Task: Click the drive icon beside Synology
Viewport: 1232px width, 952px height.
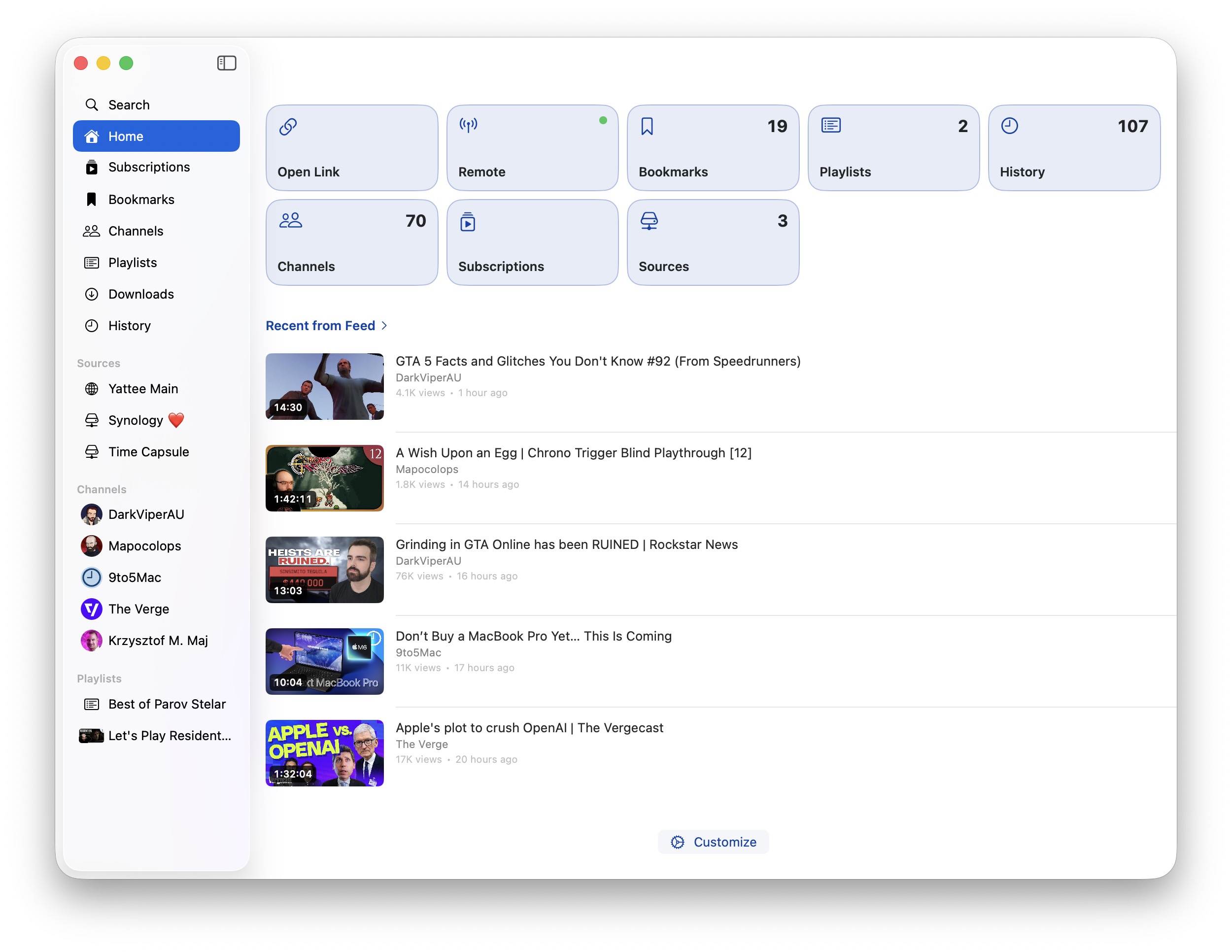Action: pyautogui.click(x=91, y=420)
